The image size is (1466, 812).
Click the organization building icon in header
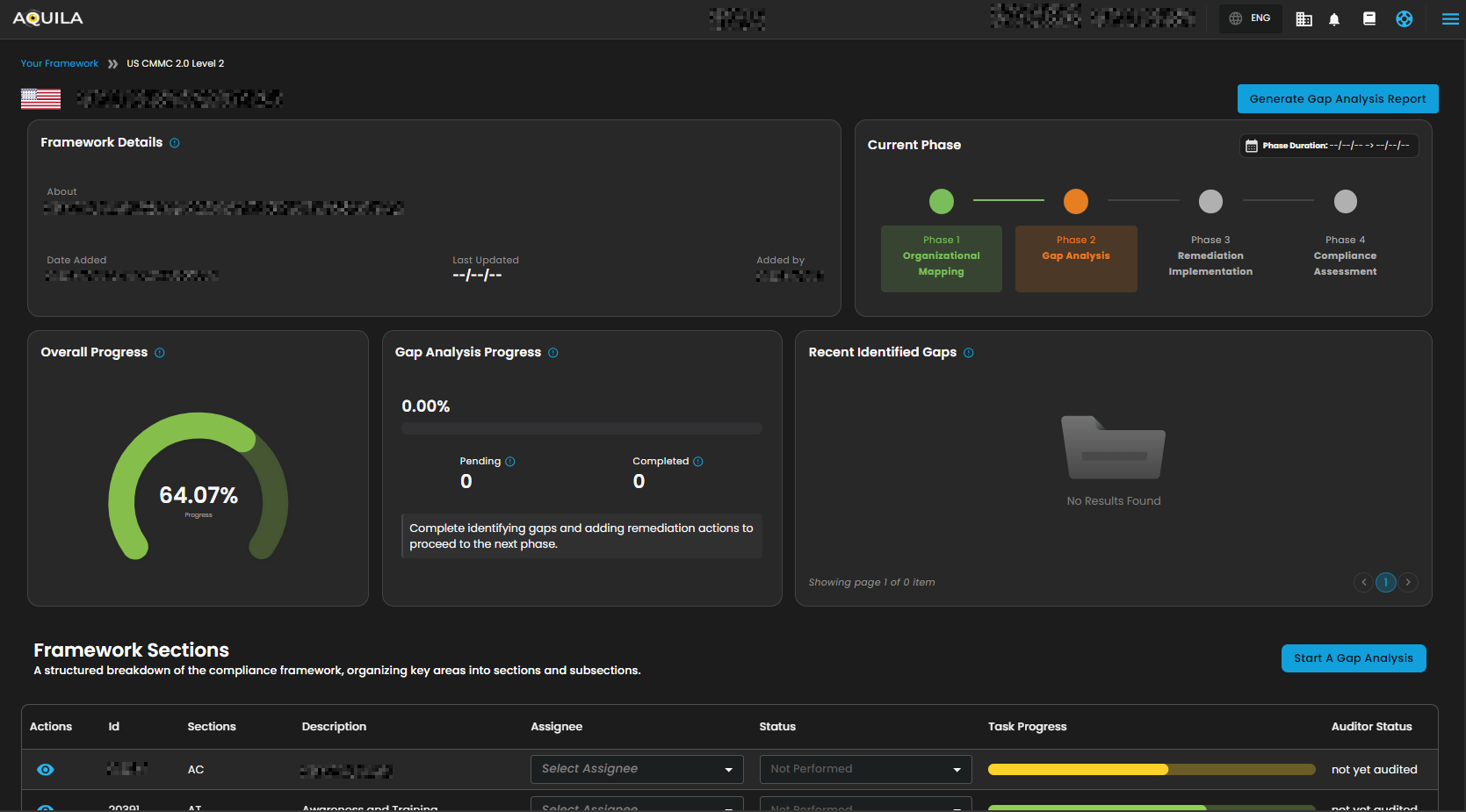coord(1304,19)
